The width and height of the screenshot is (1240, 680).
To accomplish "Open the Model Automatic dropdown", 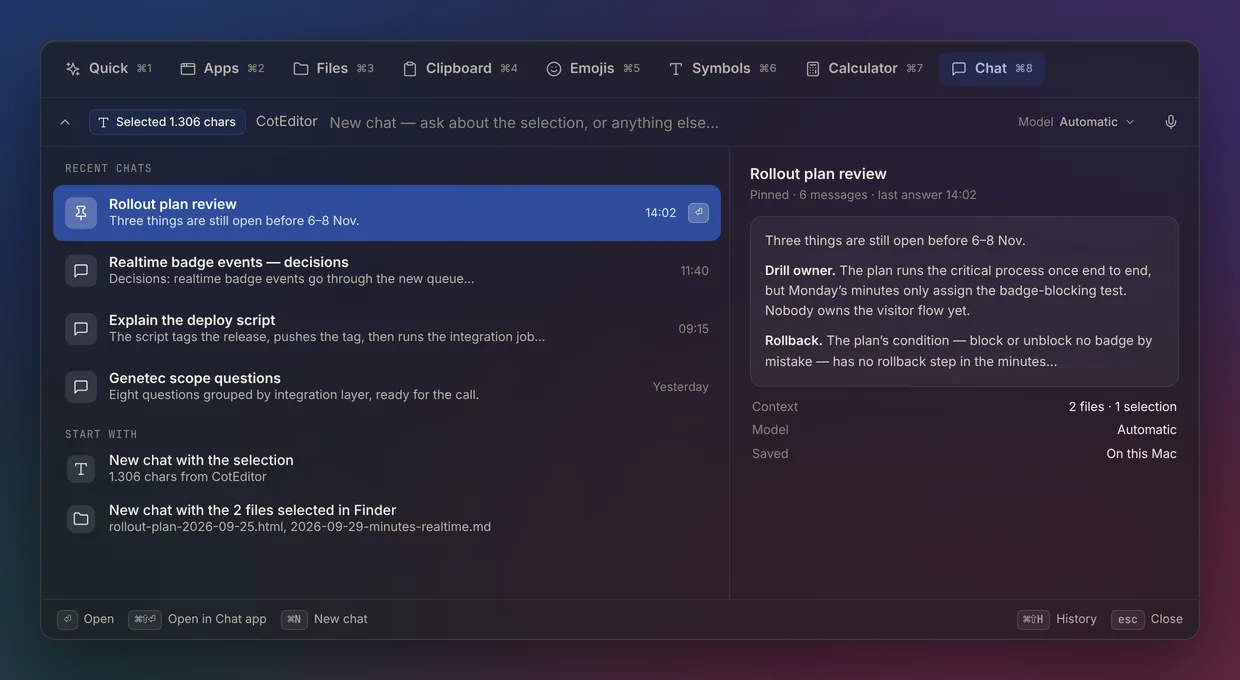I will 1077,122.
